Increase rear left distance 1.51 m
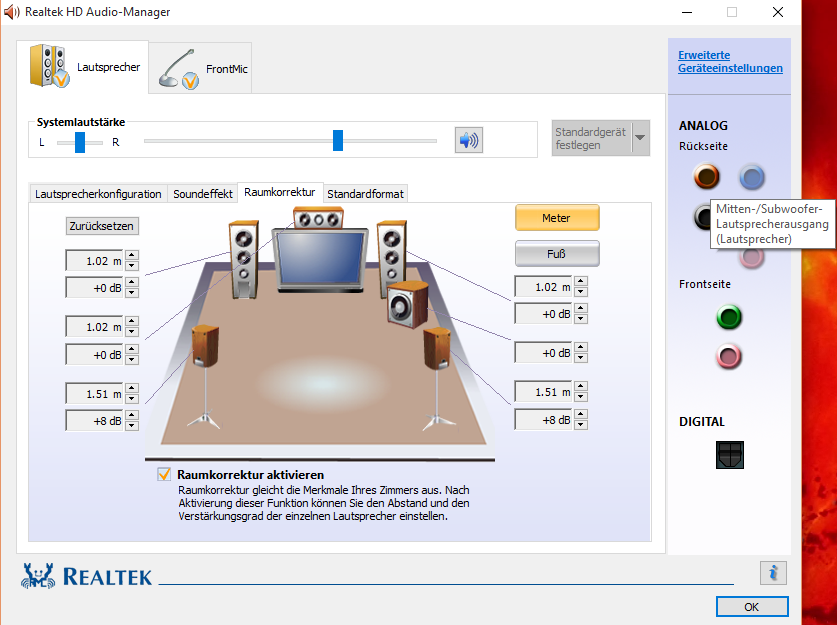Viewport: 837px width, 625px height. point(132,388)
